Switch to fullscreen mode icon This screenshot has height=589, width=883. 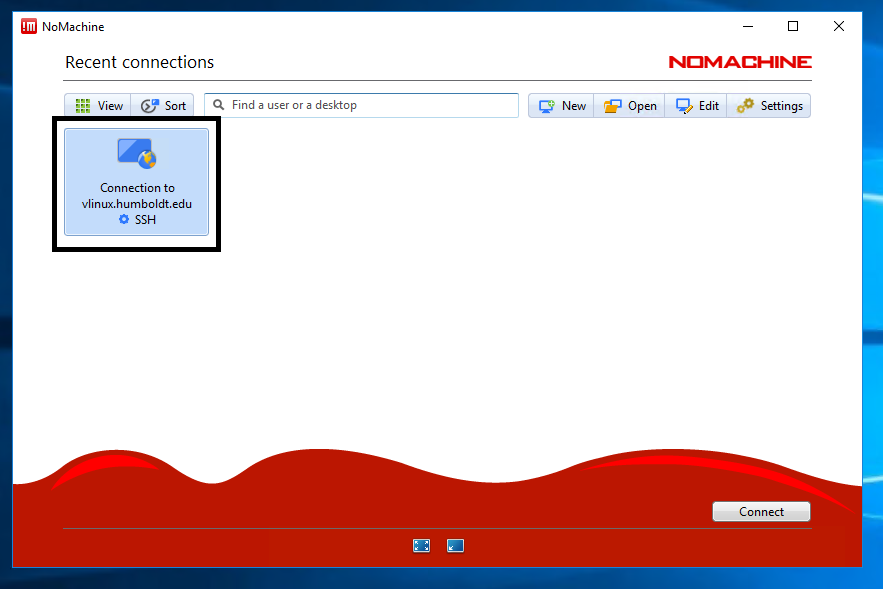pos(421,546)
